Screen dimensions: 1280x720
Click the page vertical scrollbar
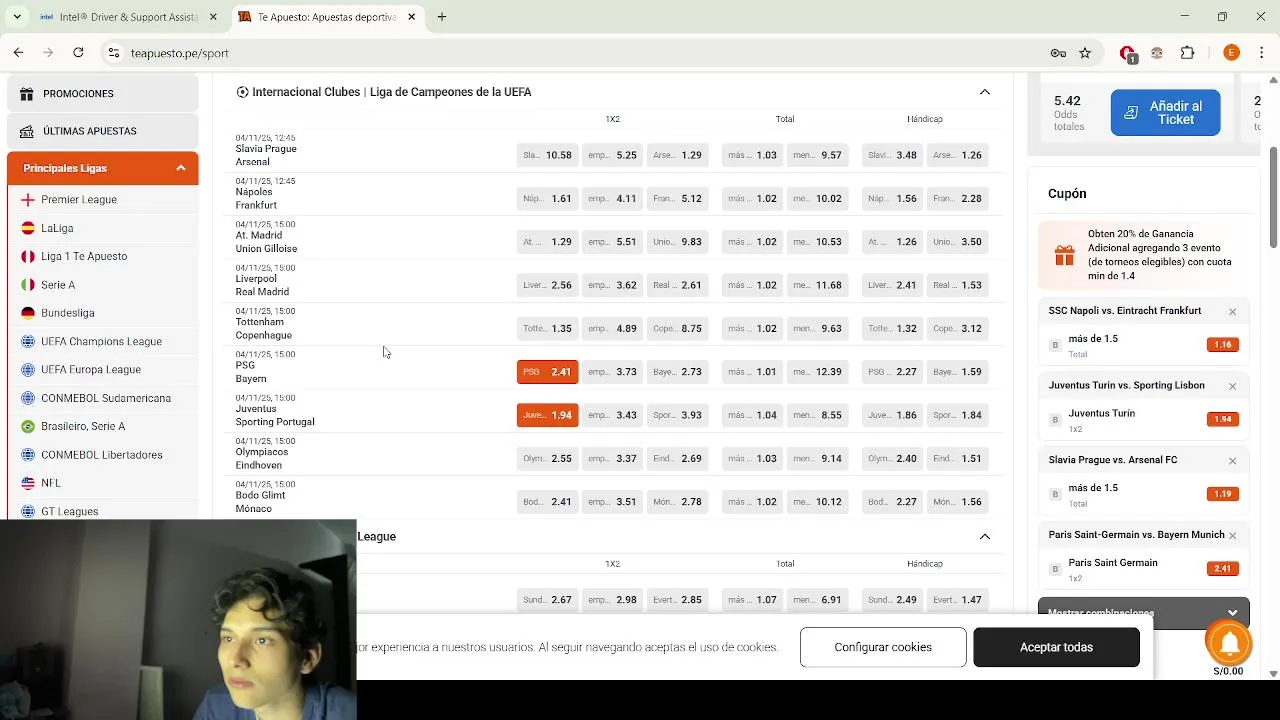(1273, 197)
